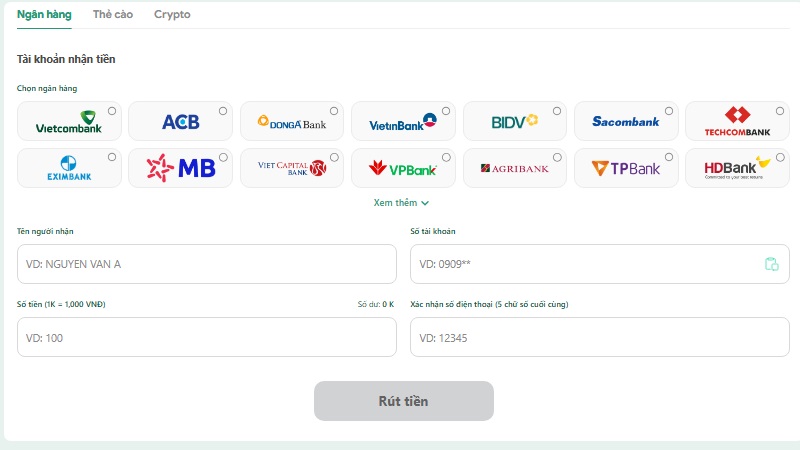Choose the Vietcombank logo card
Image resolution: width=800 pixels, height=450 pixels.
click(69, 121)
